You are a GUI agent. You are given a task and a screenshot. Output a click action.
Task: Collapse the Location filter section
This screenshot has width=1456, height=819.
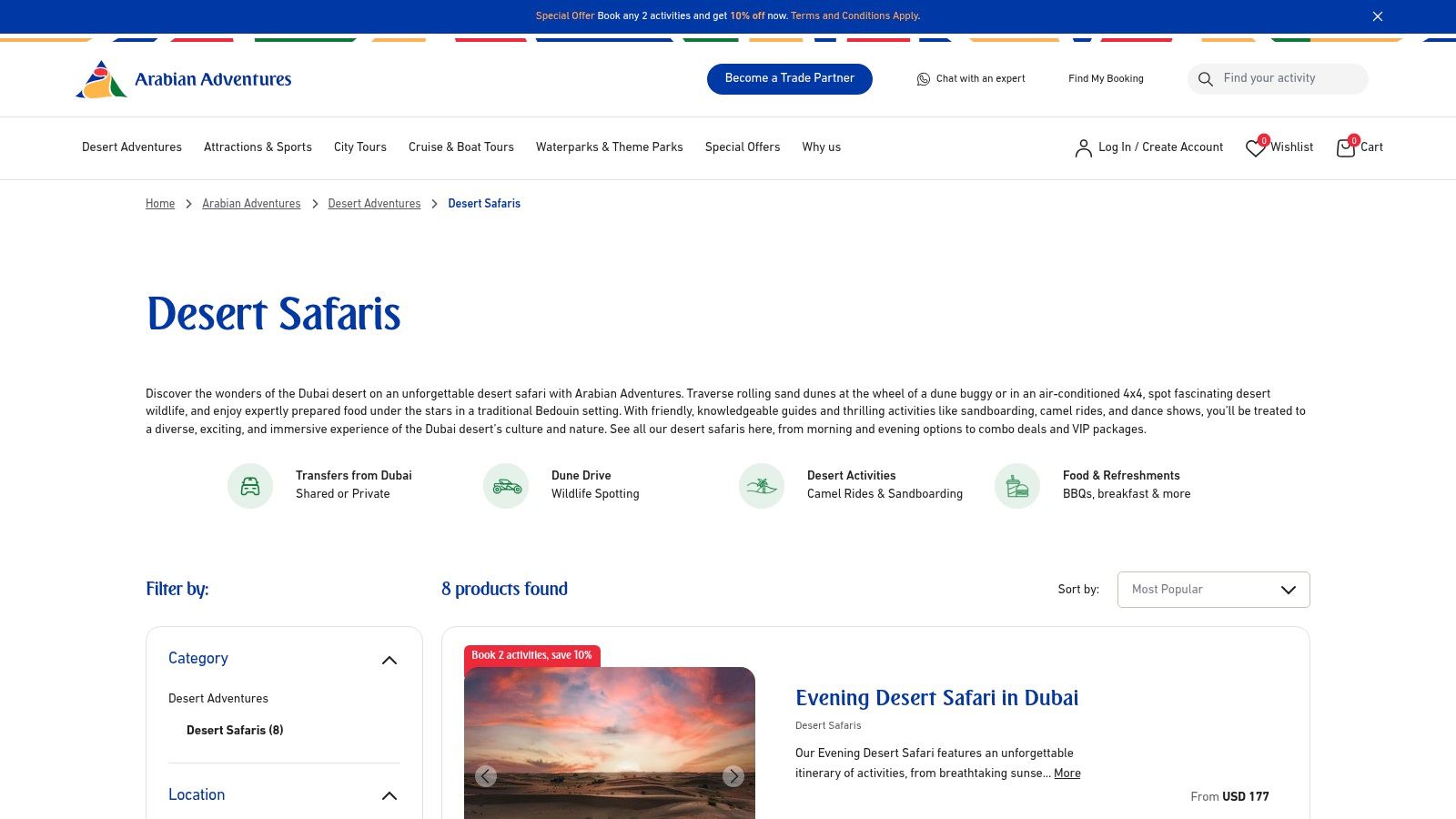coord(389,796)
